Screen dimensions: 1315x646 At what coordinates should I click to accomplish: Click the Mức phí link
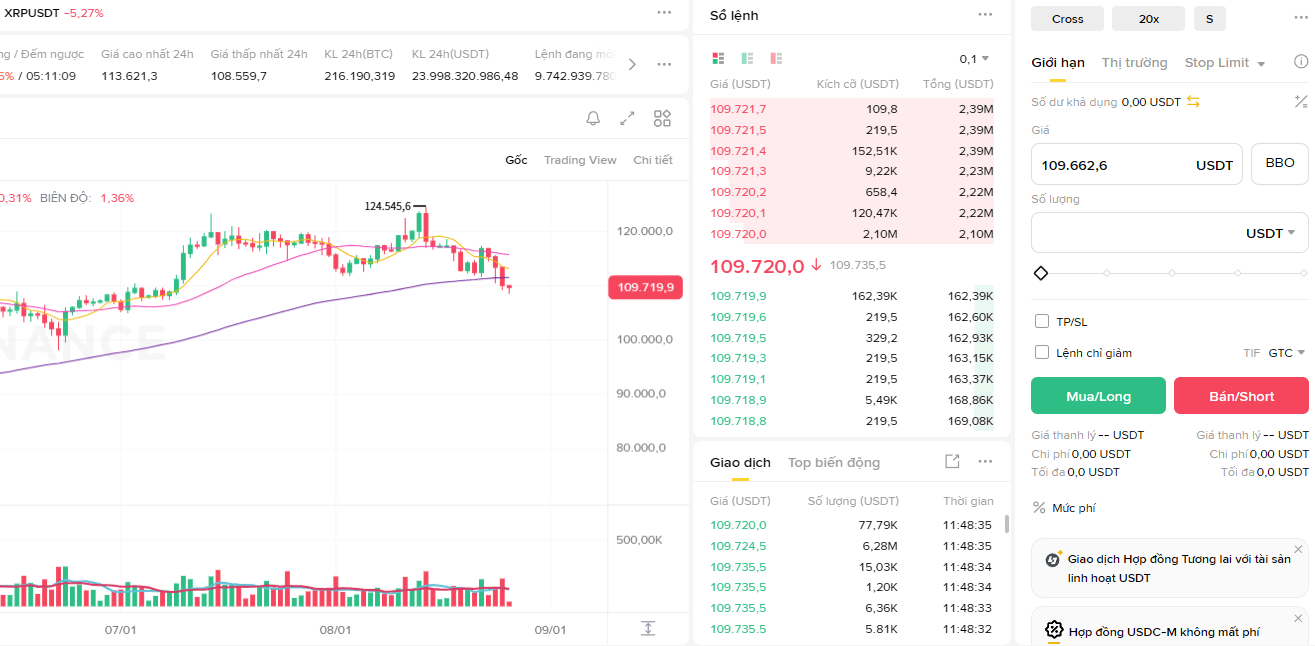tap(1074, 508)
